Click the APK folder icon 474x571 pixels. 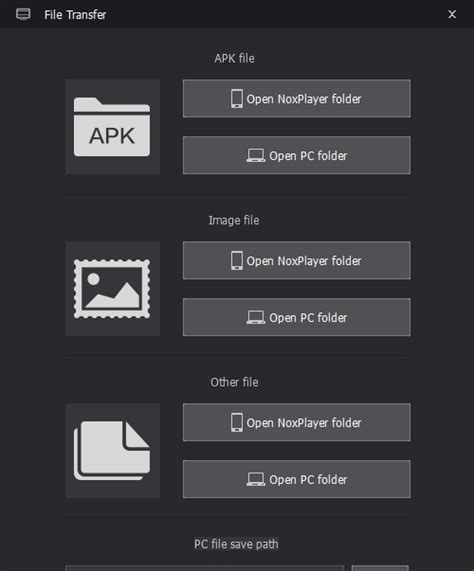coord(112,127)
